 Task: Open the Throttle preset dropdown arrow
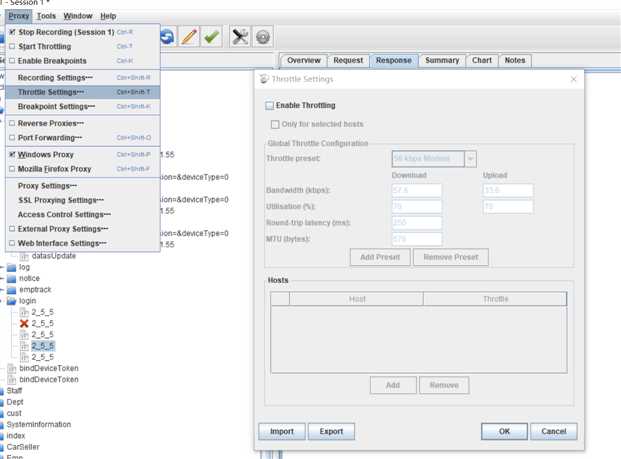[471, 159]
